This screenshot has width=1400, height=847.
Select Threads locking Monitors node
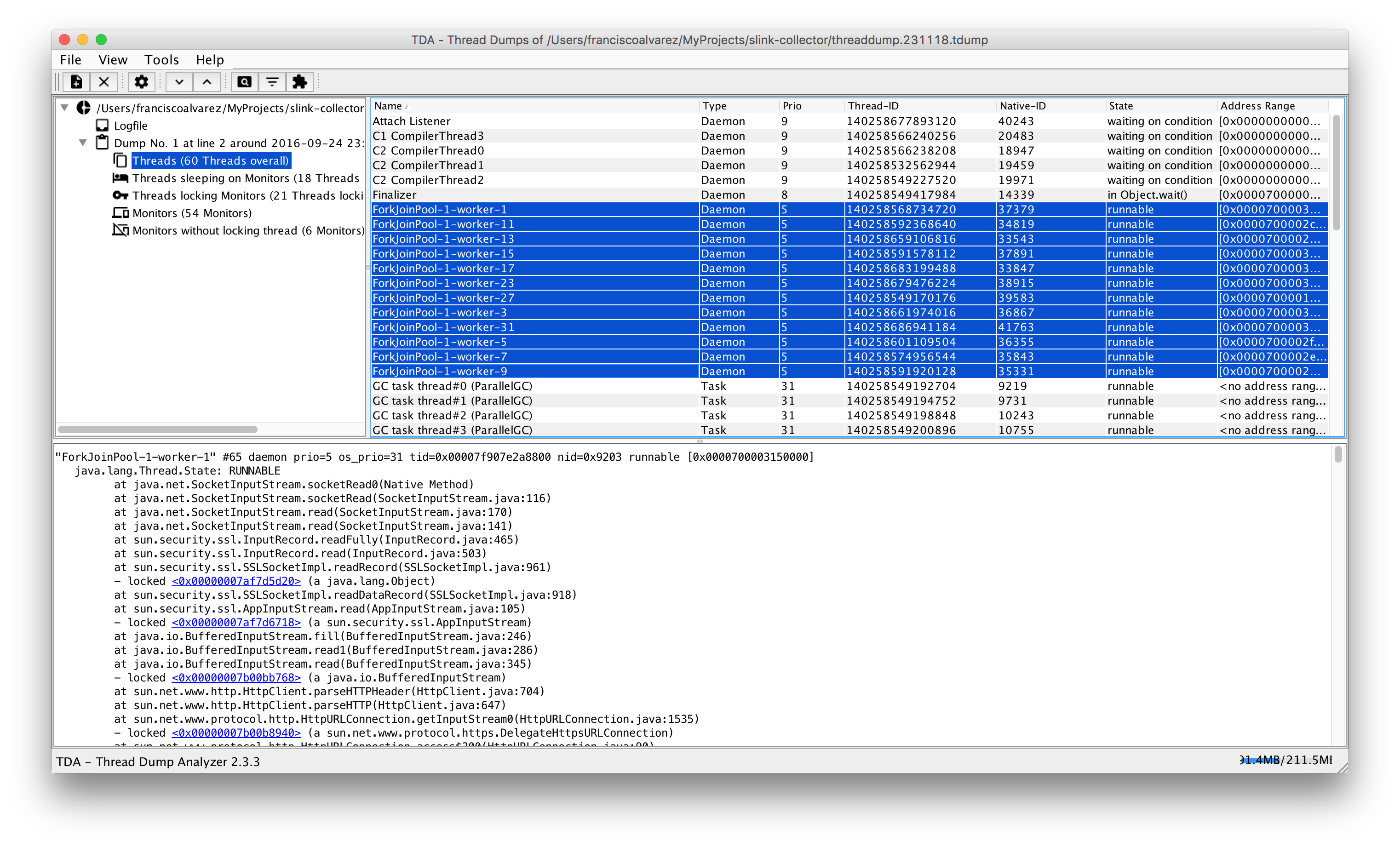pos(248,196)
